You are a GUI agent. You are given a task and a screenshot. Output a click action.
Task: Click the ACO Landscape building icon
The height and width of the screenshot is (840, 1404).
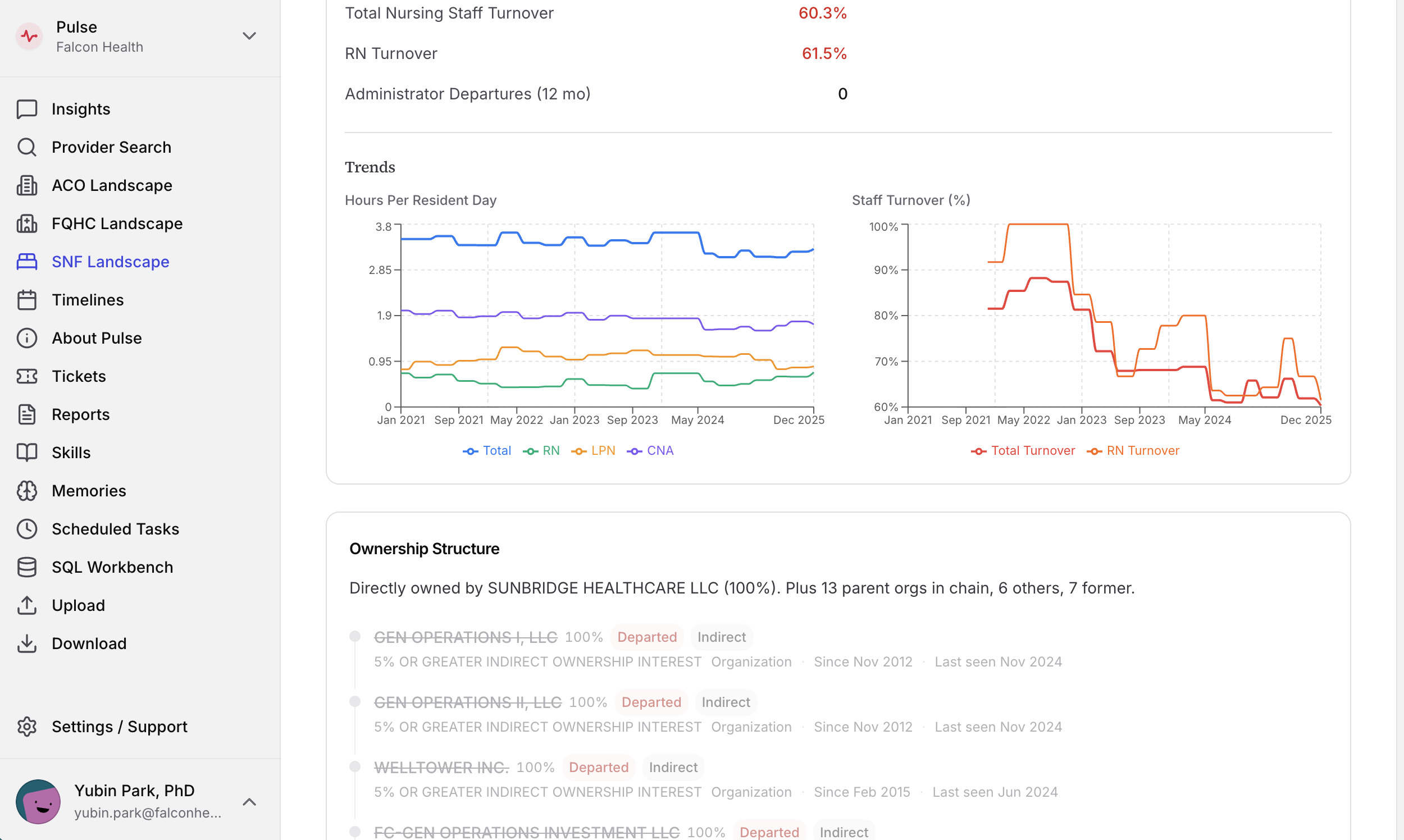tap(26, 186)
